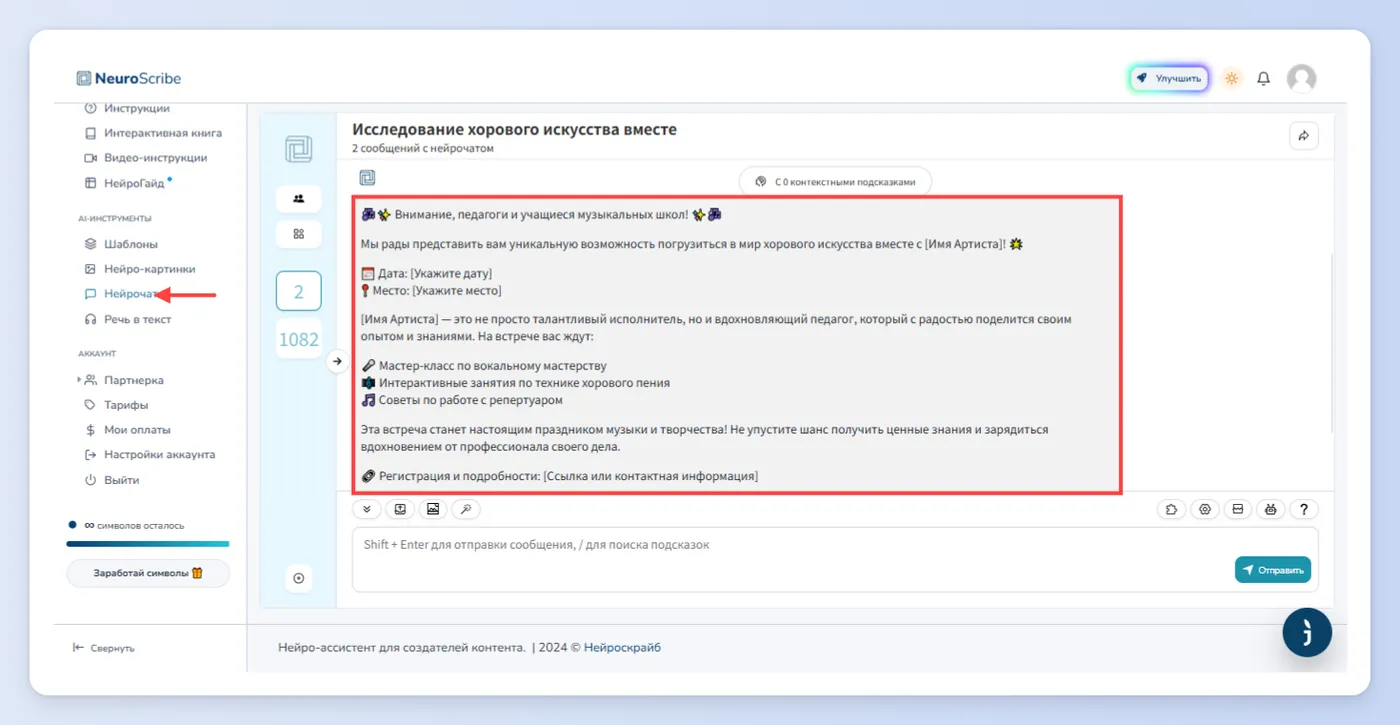Click Заработай символы button
The height and width of the screenshot is (725, 1400).
(x=148, y=573)
